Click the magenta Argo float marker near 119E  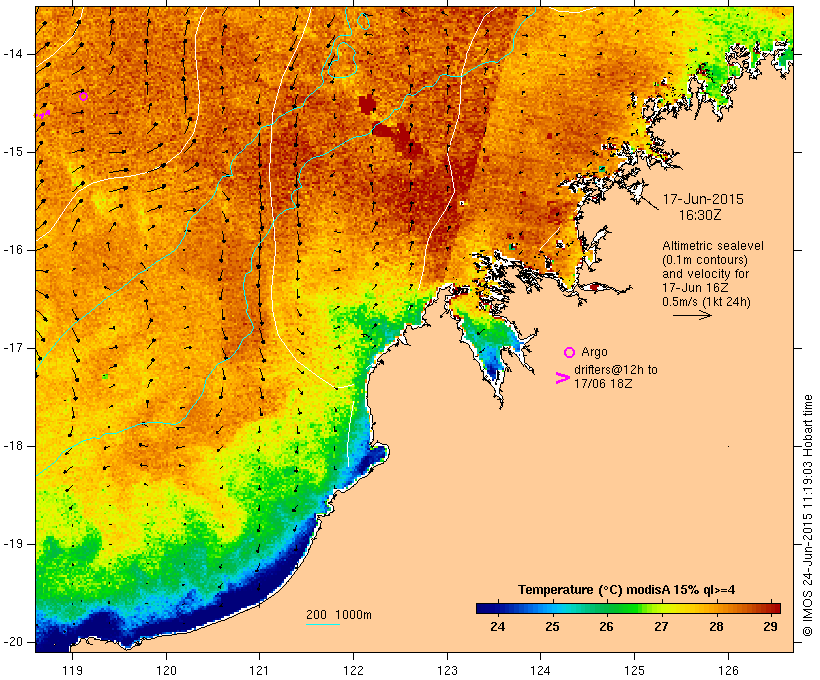tap(83, 96)
